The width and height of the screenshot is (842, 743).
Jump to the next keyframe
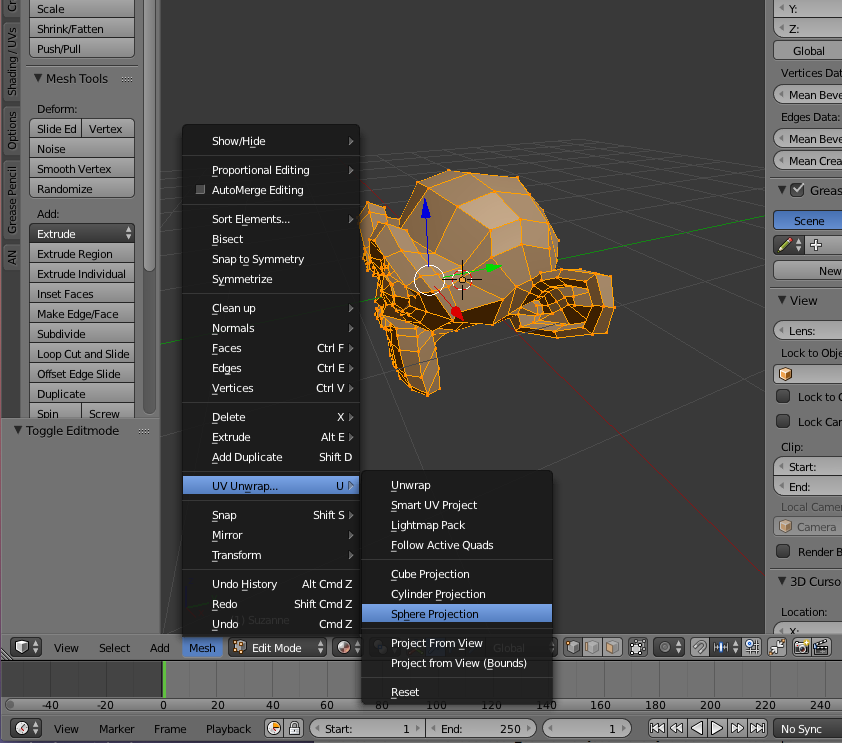[x=737, y=729]
